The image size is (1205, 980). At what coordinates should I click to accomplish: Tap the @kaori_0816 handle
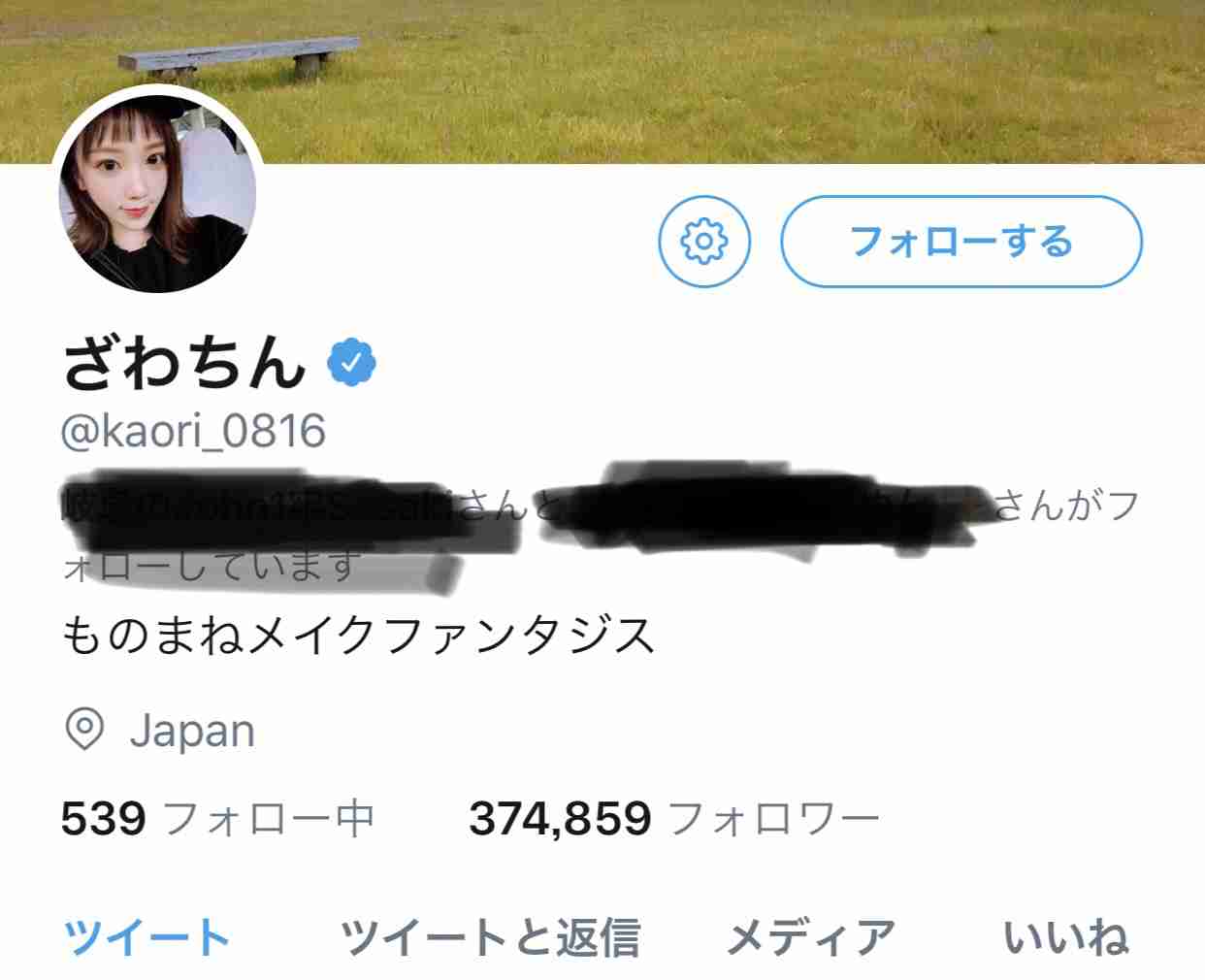pyautogui.click(x=193, y=431)
